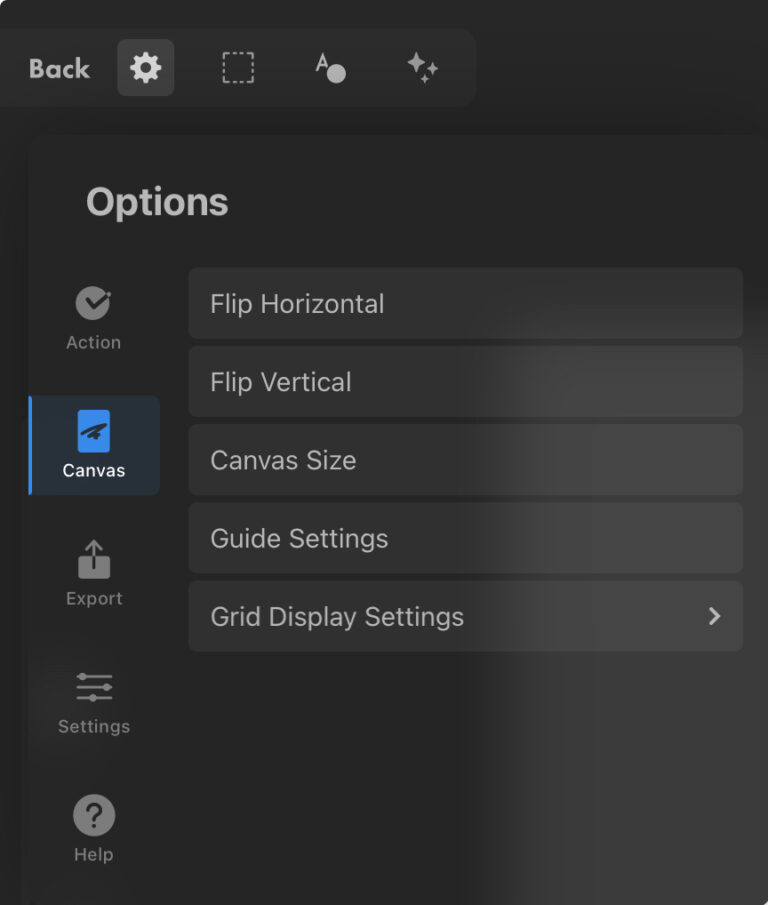Click the checkmark Action icon in the sidebar

[93, 300]
